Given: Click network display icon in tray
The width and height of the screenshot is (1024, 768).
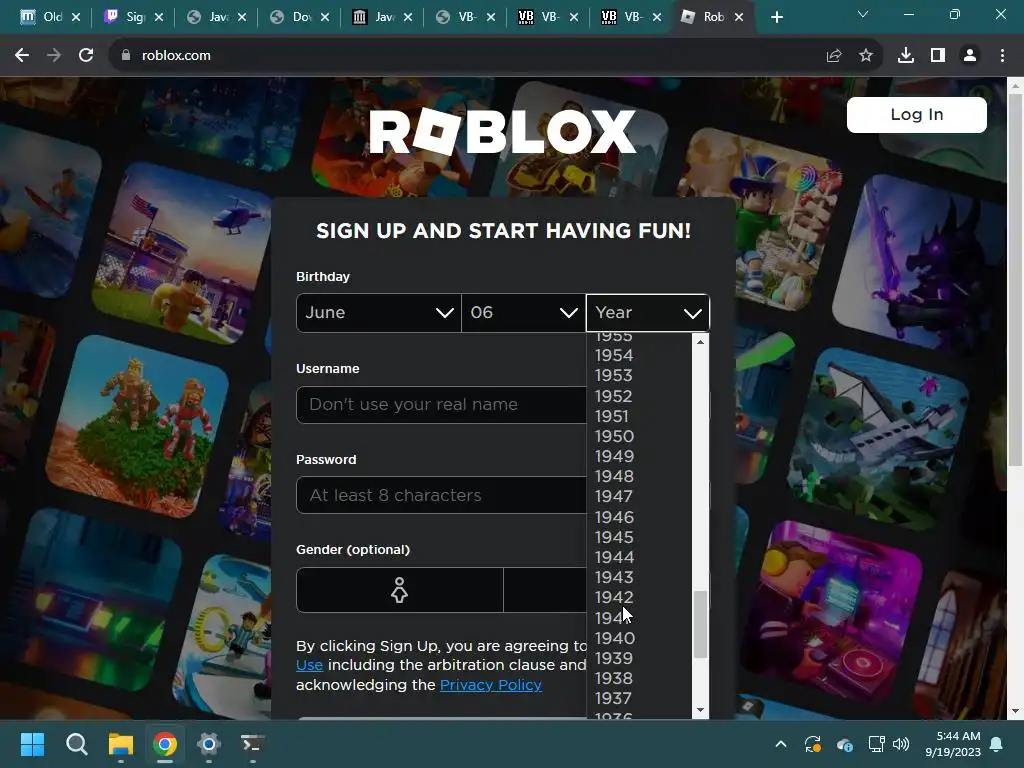Looking at the screenshot, I should pos(876,744).
